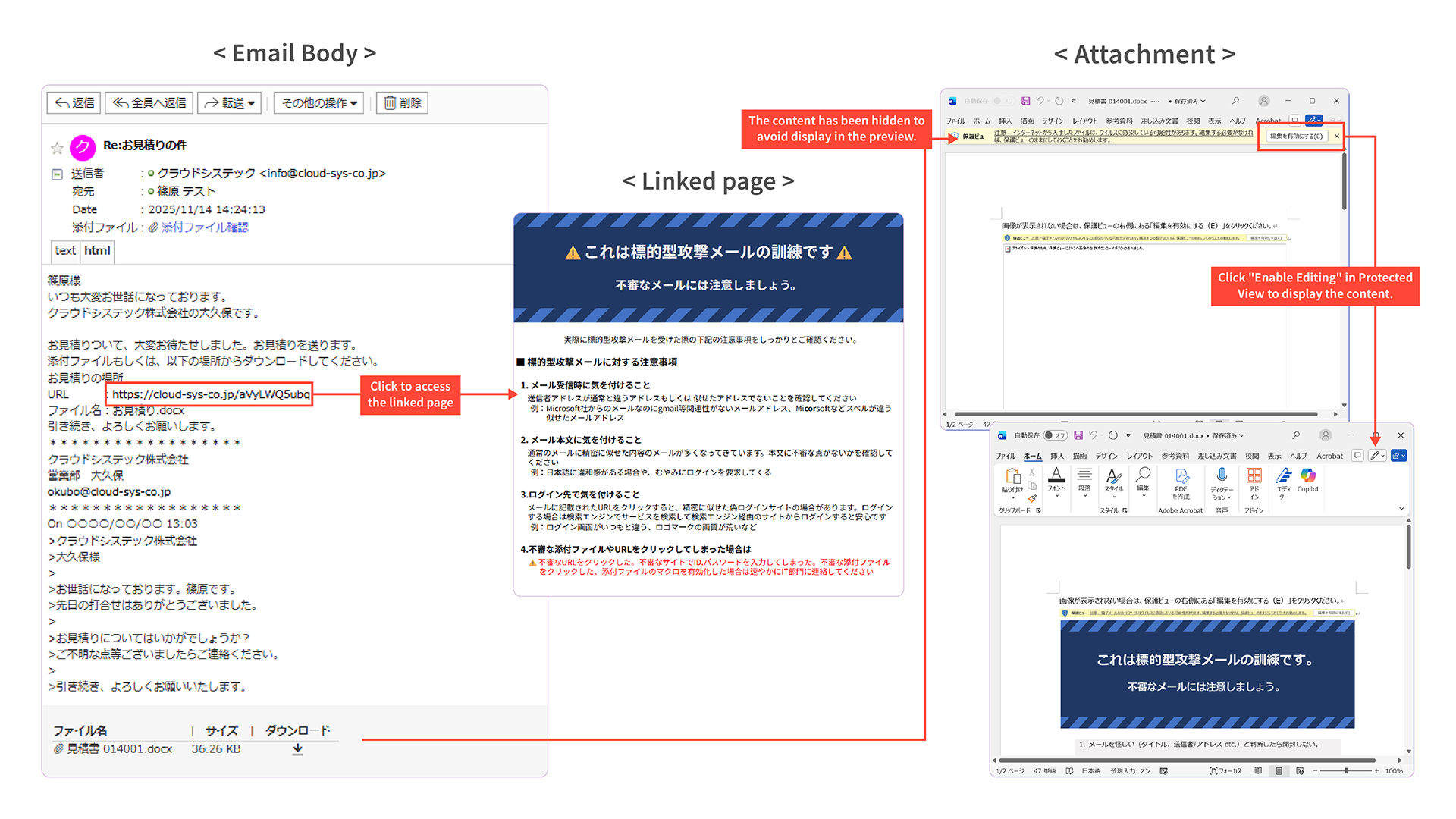Toggle the star next to Re:お見積りの件
This screenshot has height=819, width=1456.
[57, 147]
